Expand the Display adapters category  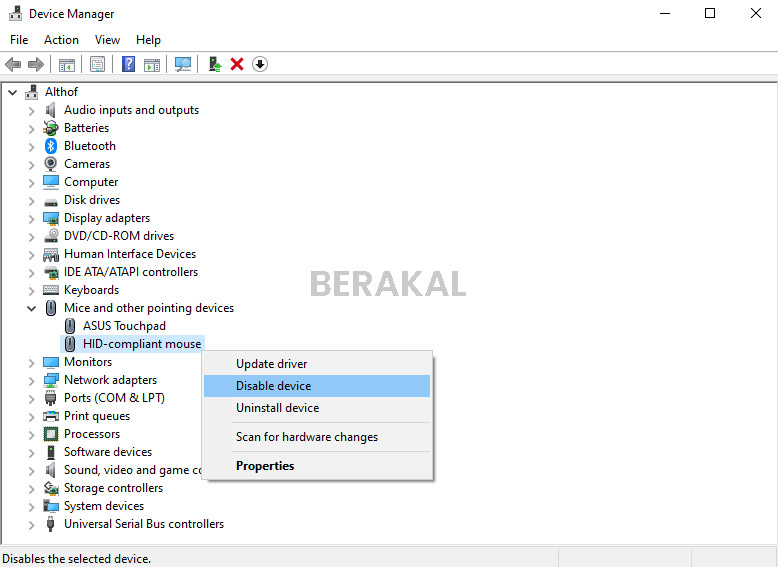[x=31, y=218]
